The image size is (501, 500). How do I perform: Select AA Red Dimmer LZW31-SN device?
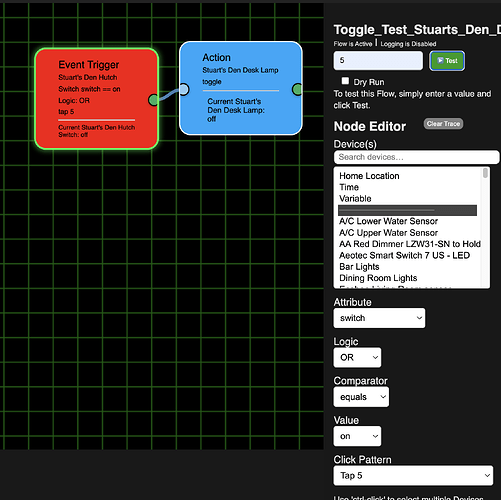410,244
